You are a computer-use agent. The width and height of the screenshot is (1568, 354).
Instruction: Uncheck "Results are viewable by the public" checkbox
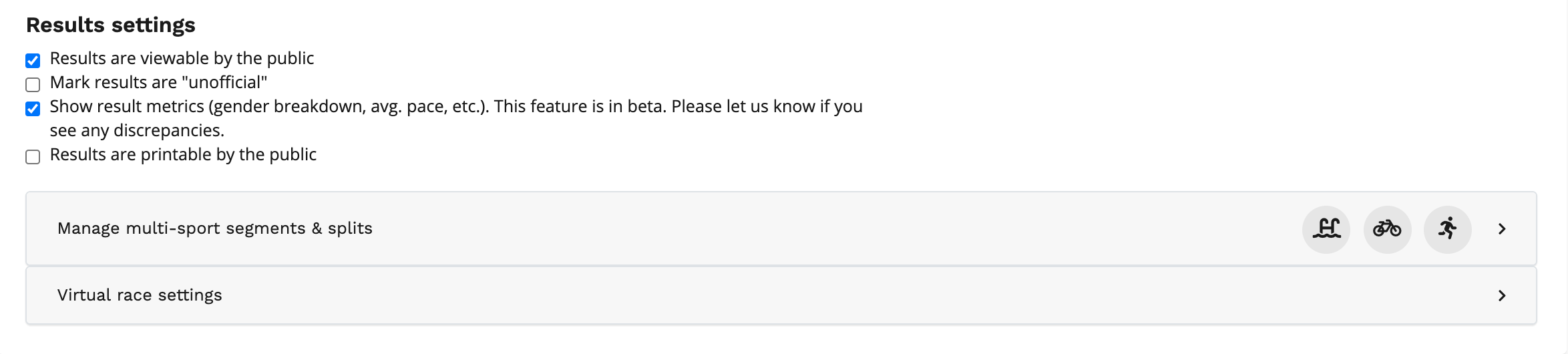click(x=33, y=61)
